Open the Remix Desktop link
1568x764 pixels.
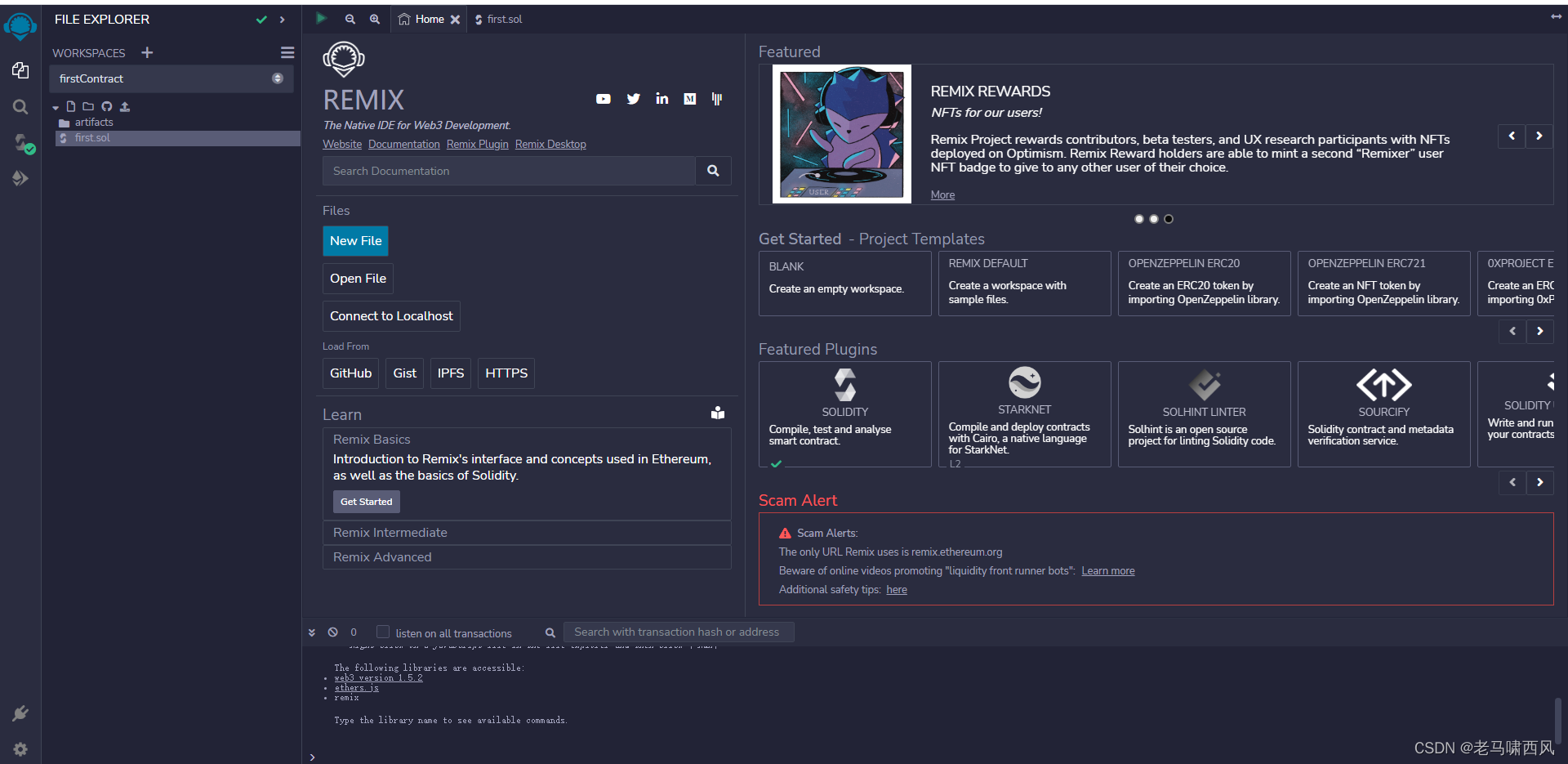coord(550,145)
